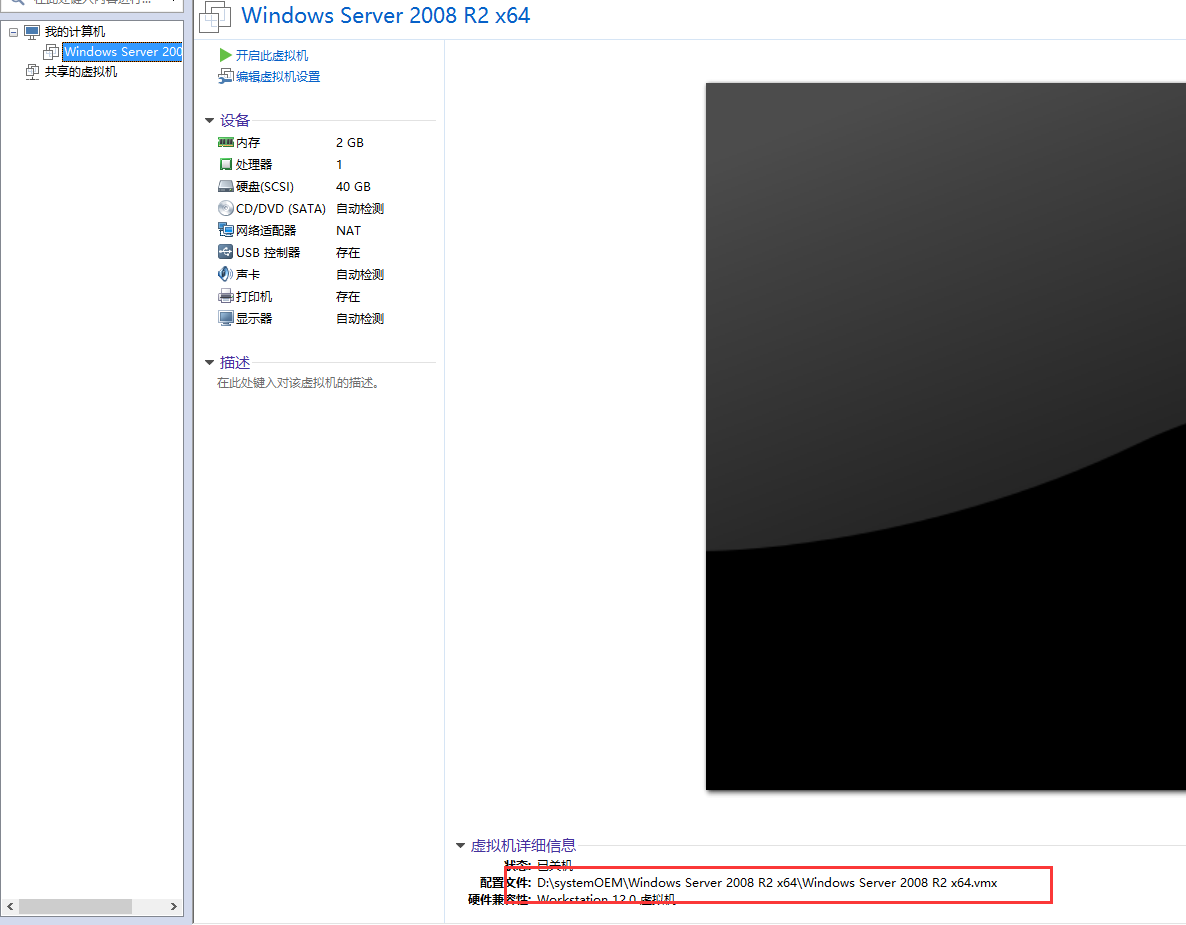Viewport: 1186px width, 925px height.
Task: Click the 内存 device label
Action: pos(248,142)
